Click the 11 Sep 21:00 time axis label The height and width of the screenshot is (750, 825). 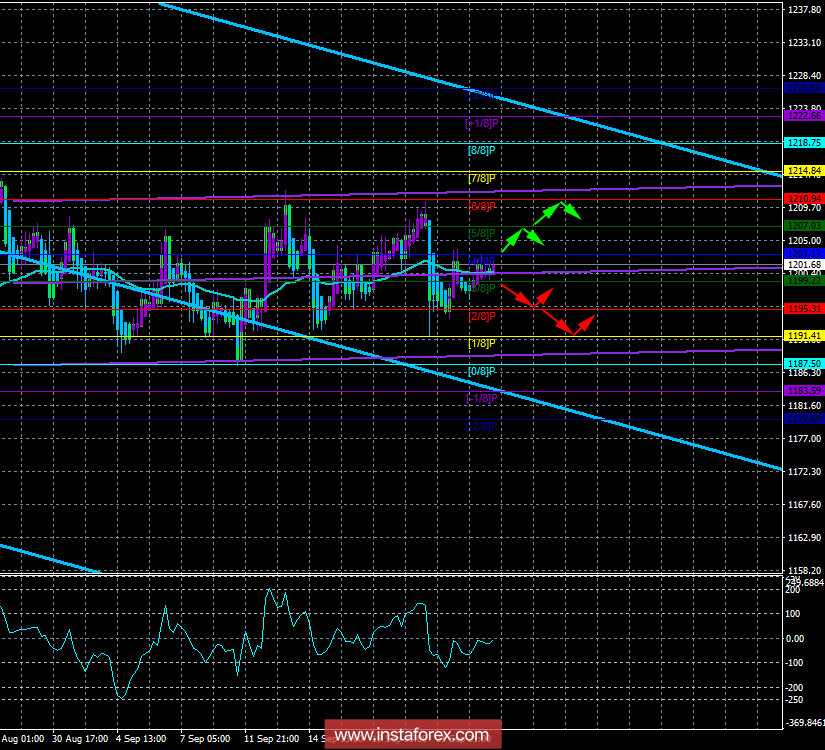[273, 739]
